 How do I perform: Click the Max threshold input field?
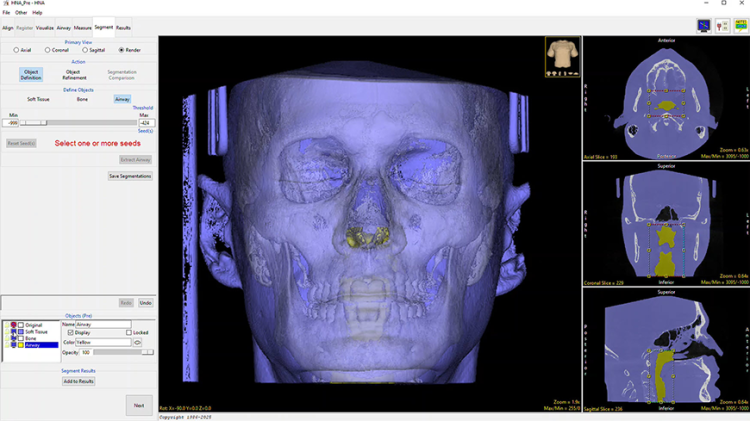[x=144, y=123]
